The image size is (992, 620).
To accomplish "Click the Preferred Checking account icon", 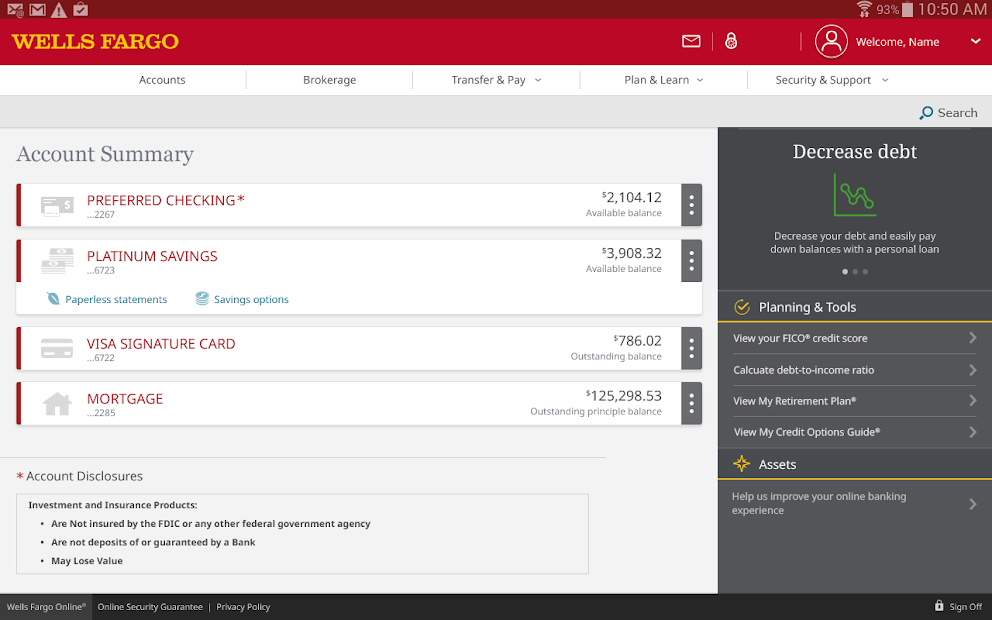I will click(57, 206).
